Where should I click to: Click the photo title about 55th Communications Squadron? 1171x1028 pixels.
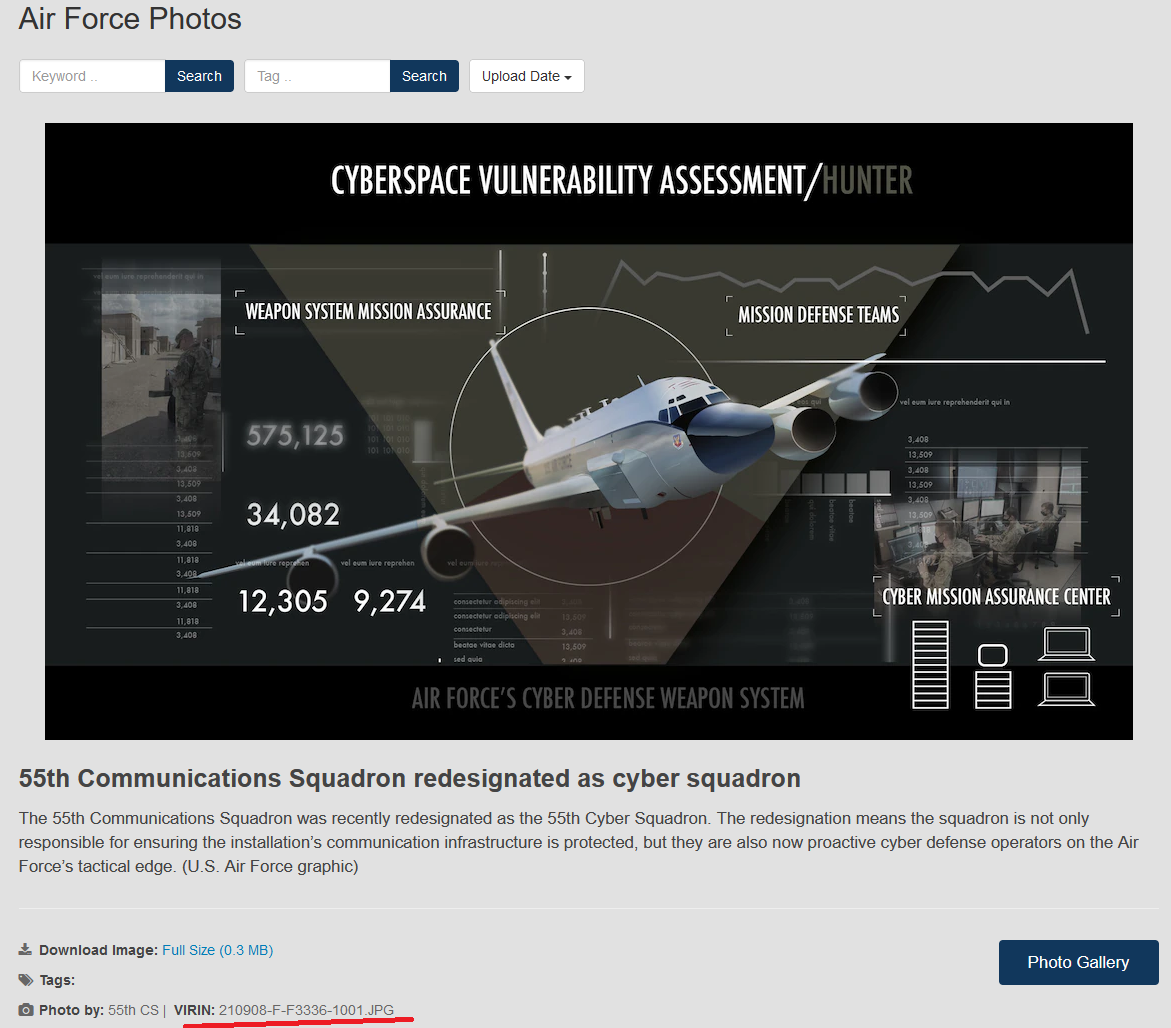(x=409, y=779)
